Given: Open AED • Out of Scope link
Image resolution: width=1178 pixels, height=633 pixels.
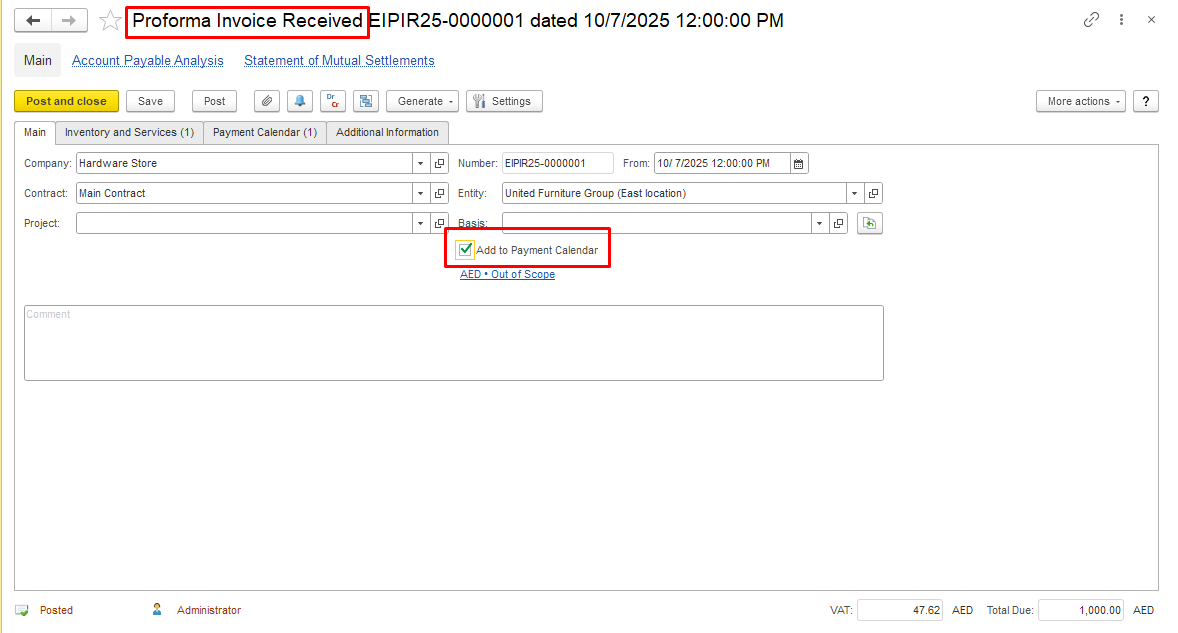Looking at the screenshot, I should click(x=507, y=274).
